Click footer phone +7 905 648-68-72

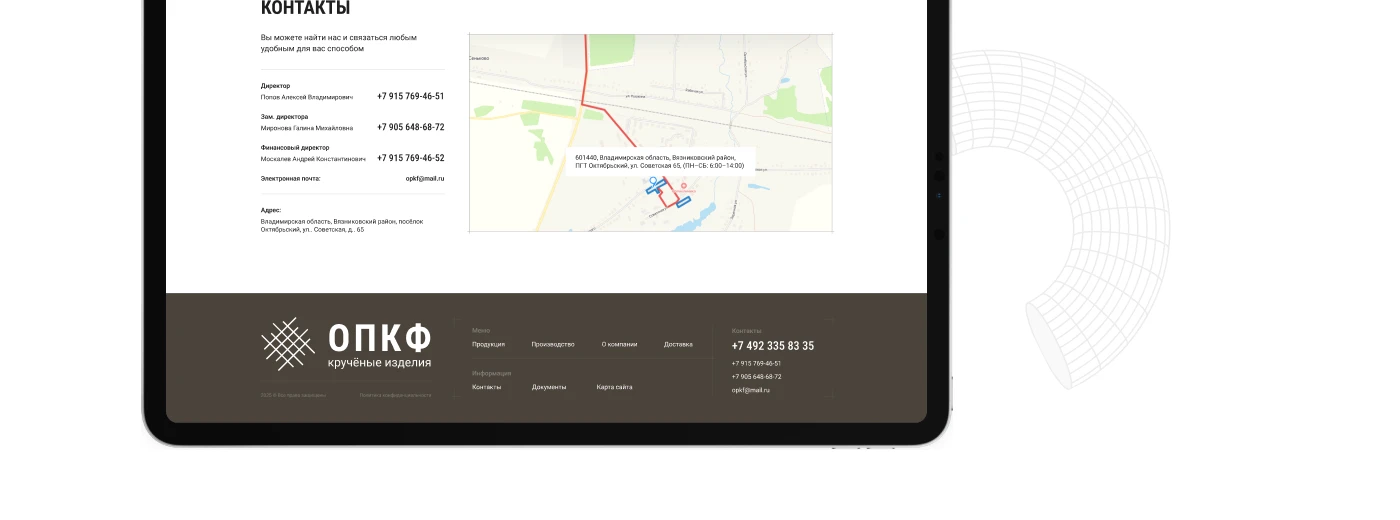[756, 377]
